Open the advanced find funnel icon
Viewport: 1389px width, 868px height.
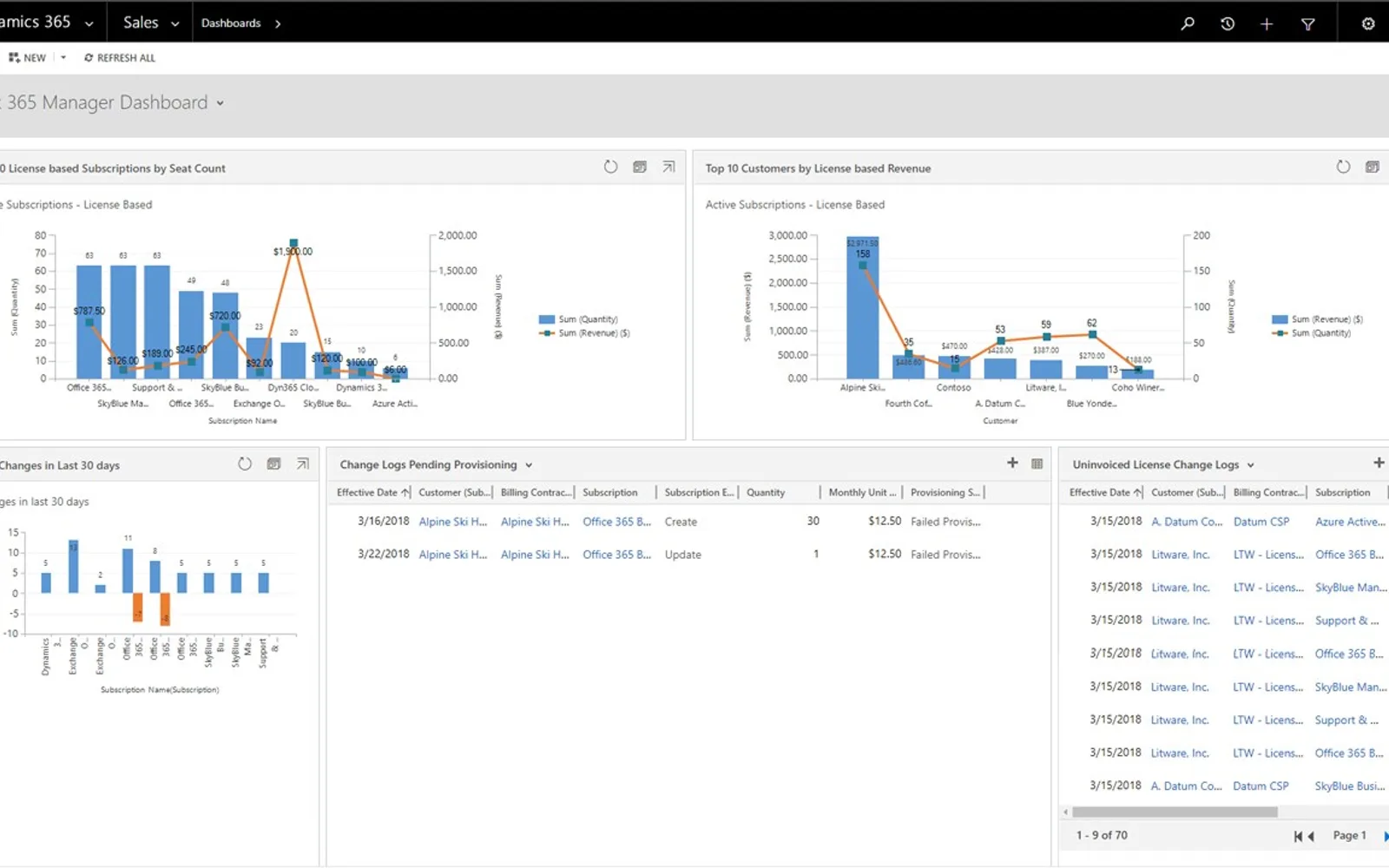[x=1307, y=23]
